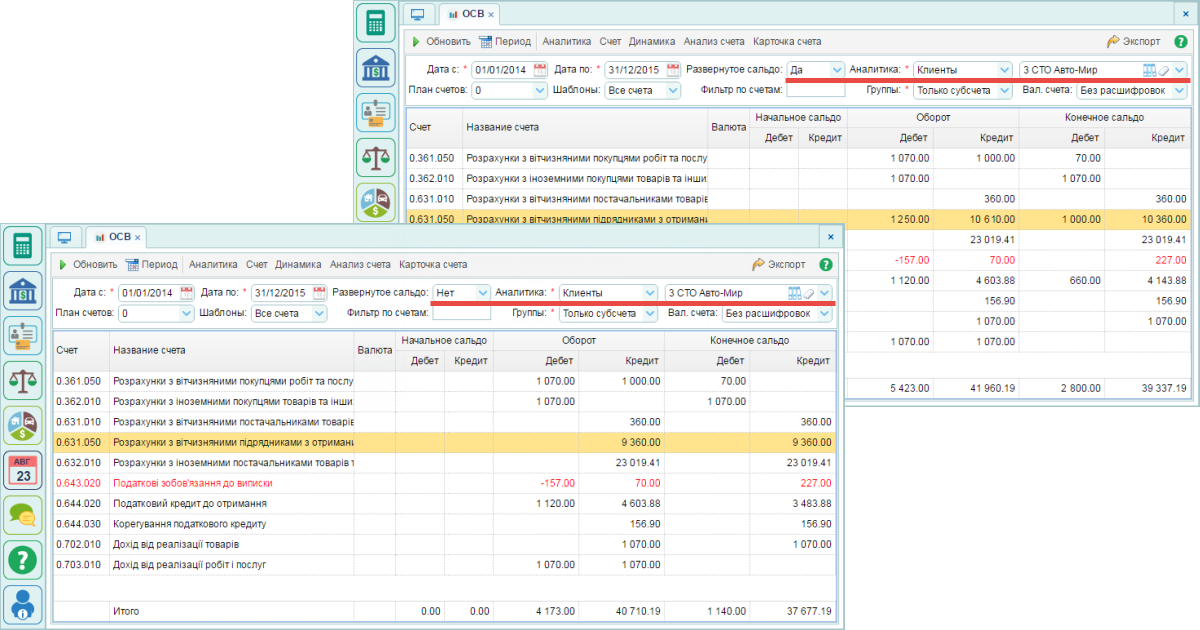Screen dimensions: 1200x630
Task: Click the eraser icon in the back window's client field
Action: click(x=1163, y=70)
